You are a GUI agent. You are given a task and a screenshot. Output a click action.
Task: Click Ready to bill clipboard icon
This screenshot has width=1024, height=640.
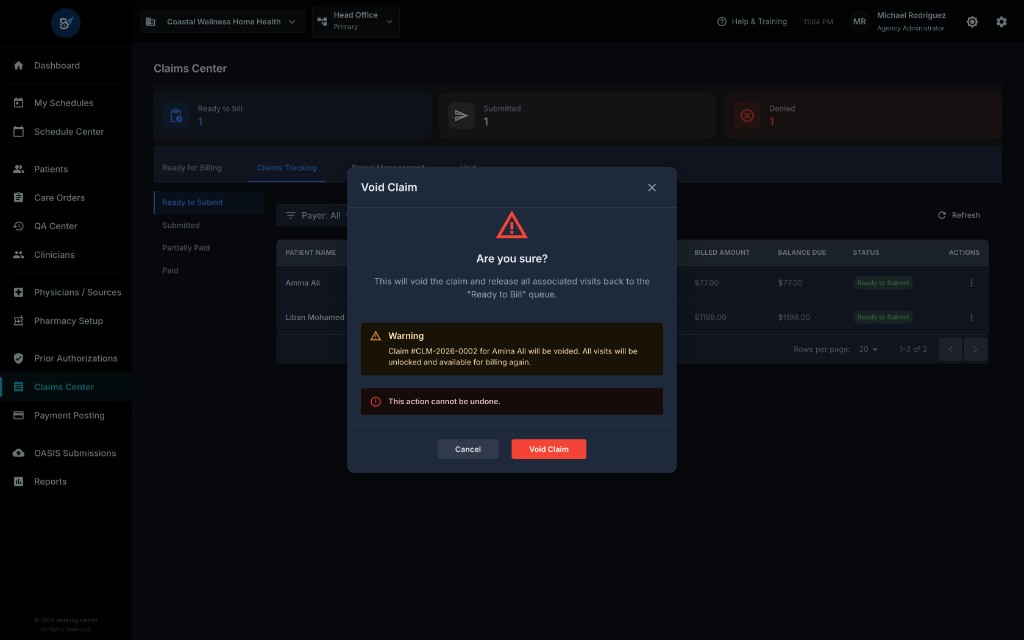tap(176, 116)
